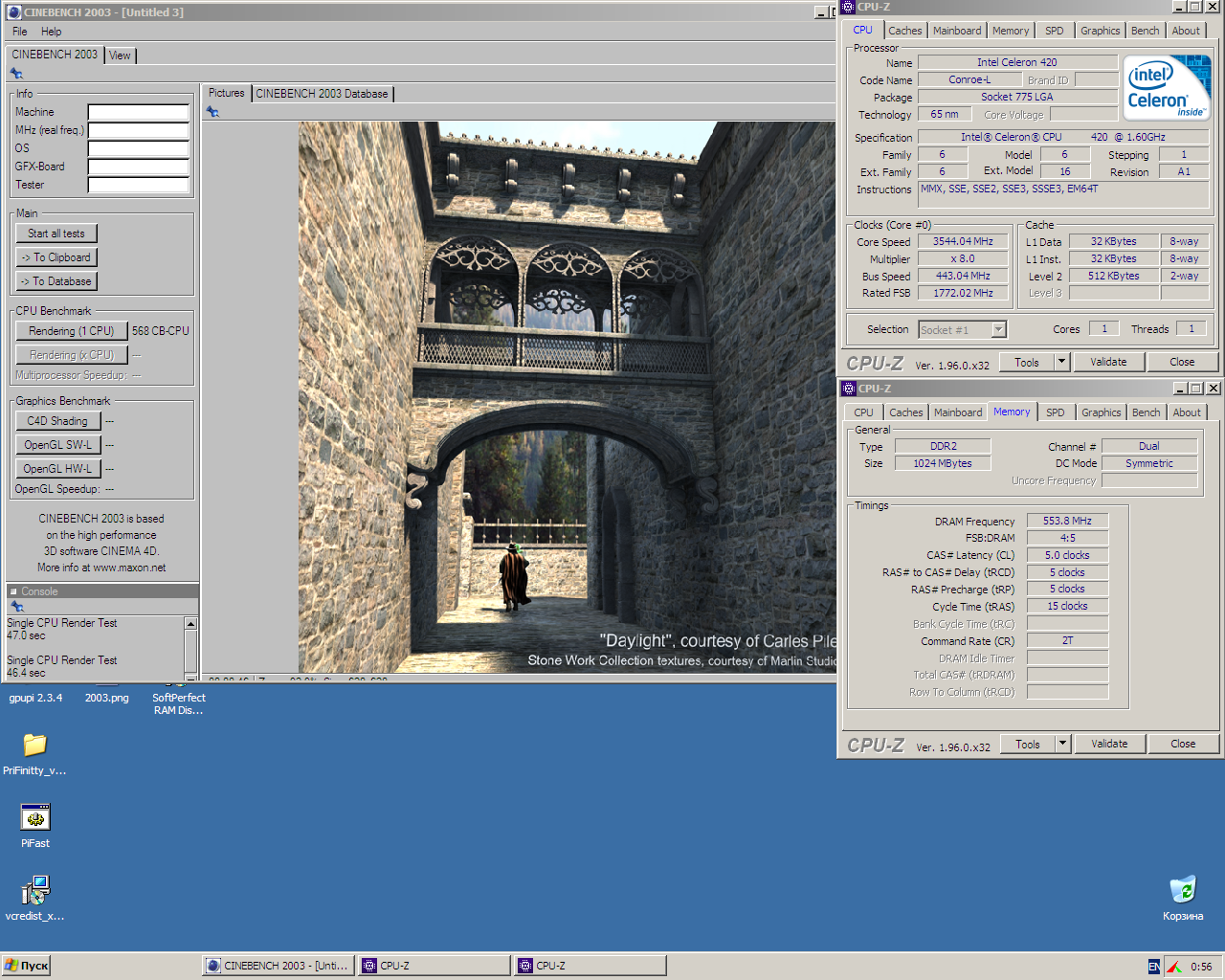The image size is (1225, 980).
Task: Open the Mainboard tab in the upper CPU-Z window
Action: (x=957, y=31)
